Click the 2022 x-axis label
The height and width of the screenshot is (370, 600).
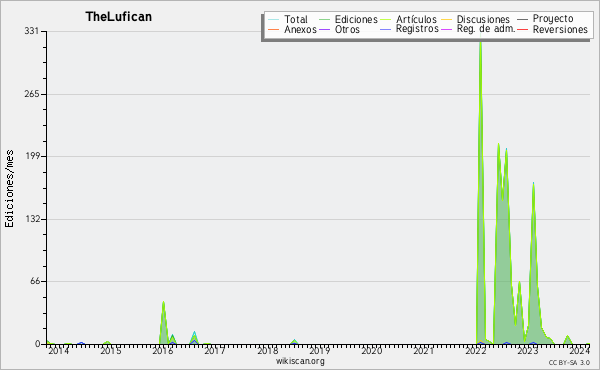click(476, 350)
